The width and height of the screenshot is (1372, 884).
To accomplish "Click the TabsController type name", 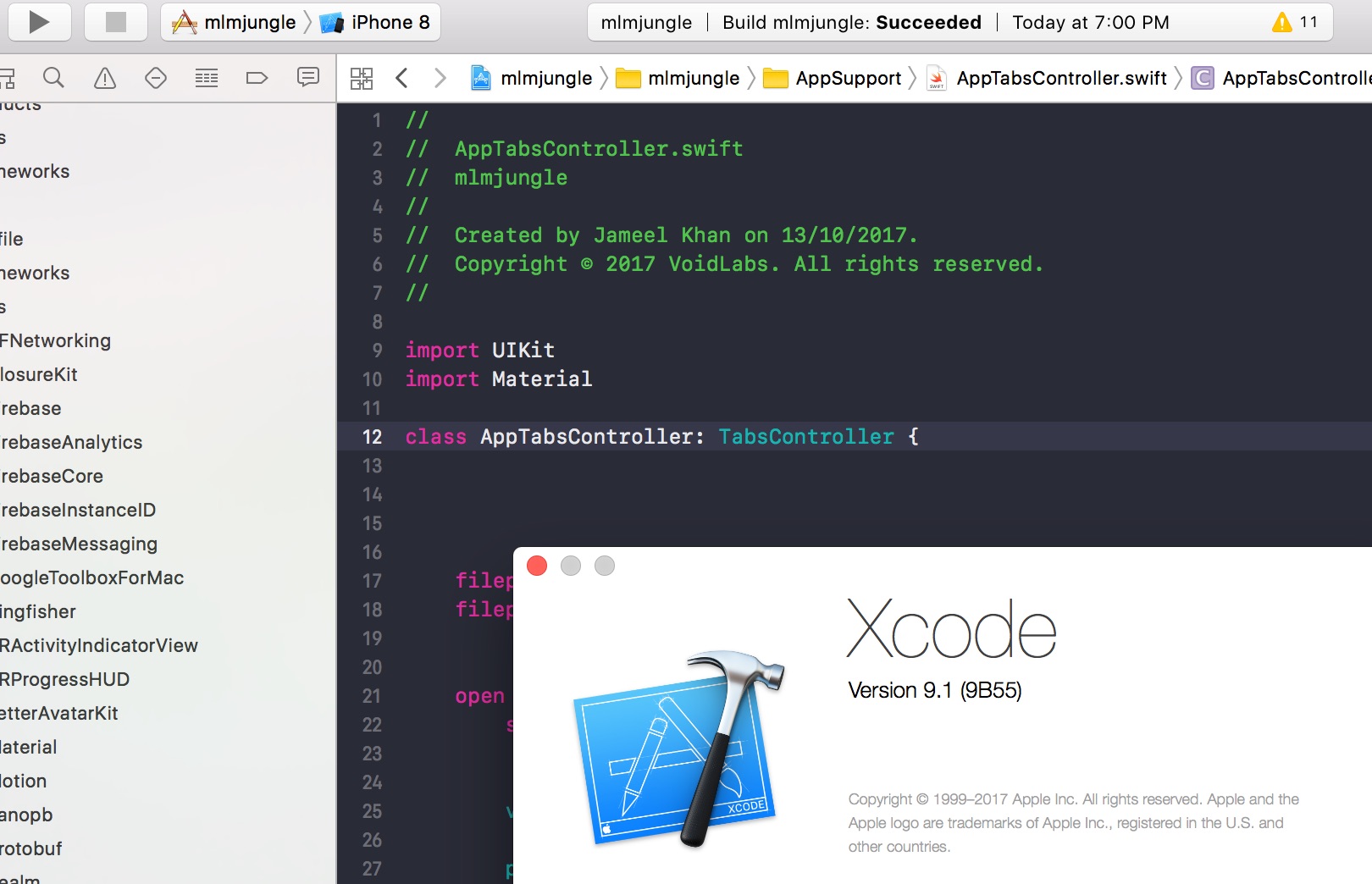I will tap(806, 437).
